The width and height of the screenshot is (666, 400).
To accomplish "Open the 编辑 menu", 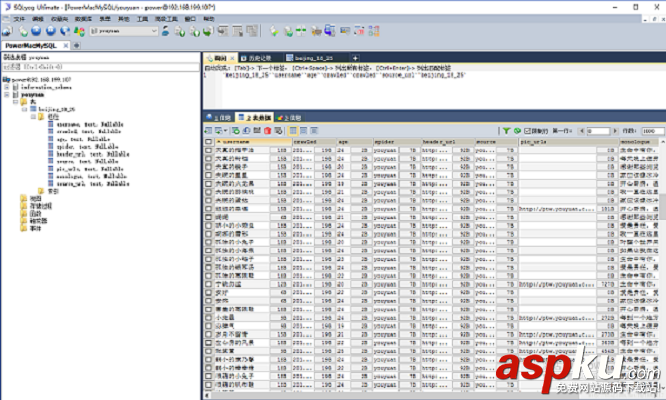I will [38, 19].
